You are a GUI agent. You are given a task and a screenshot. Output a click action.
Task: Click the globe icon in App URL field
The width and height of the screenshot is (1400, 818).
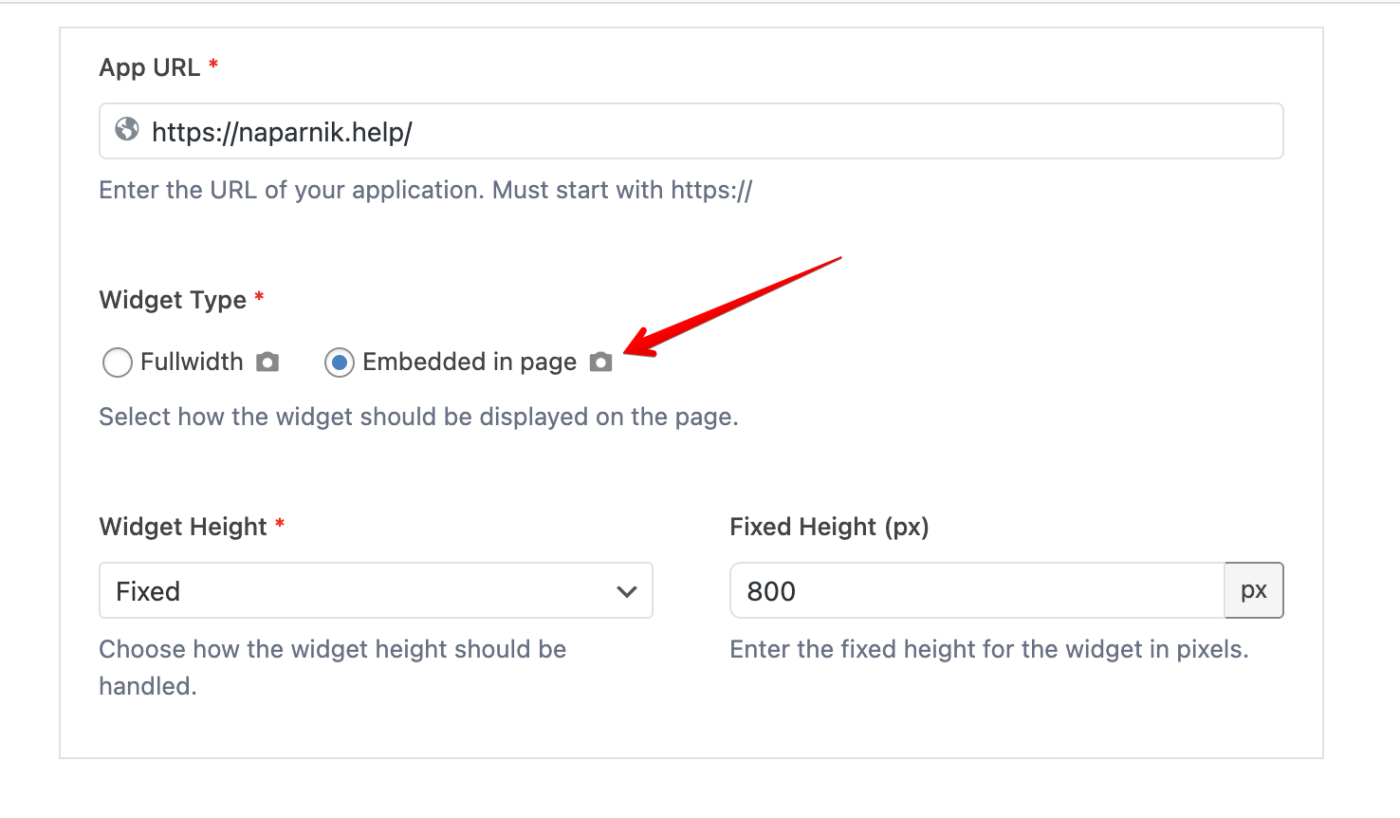click(x=127, y=130)
